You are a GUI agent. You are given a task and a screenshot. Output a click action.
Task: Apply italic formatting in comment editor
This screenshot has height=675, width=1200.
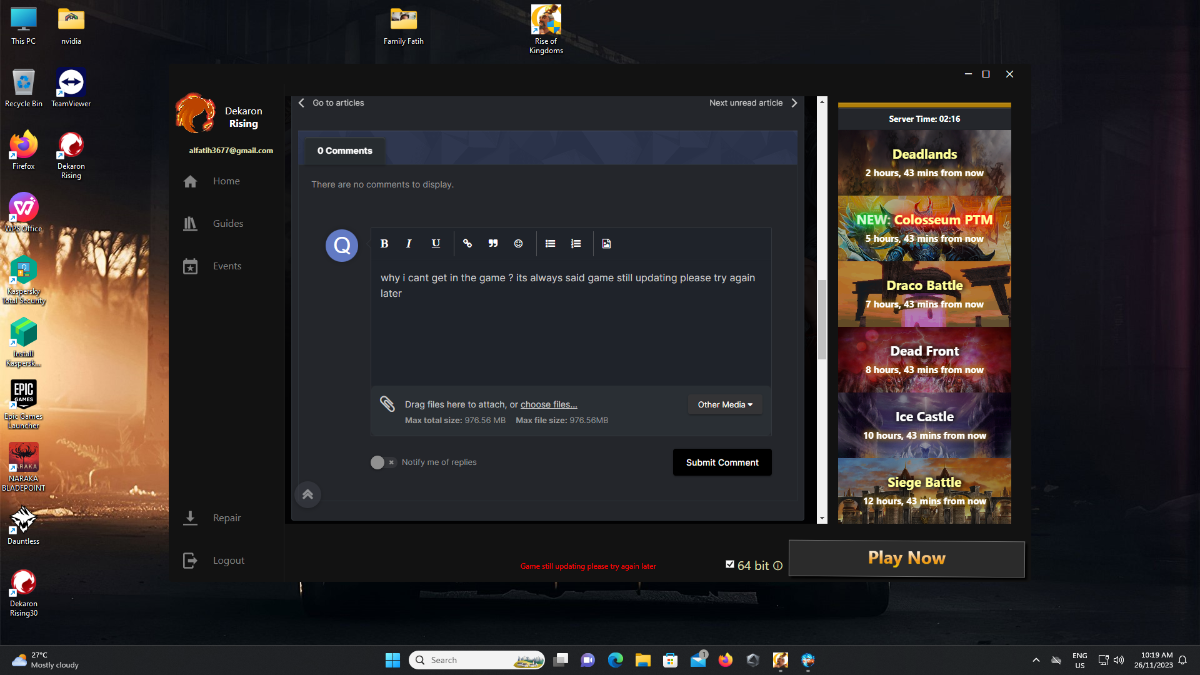(x=409, y=244)
